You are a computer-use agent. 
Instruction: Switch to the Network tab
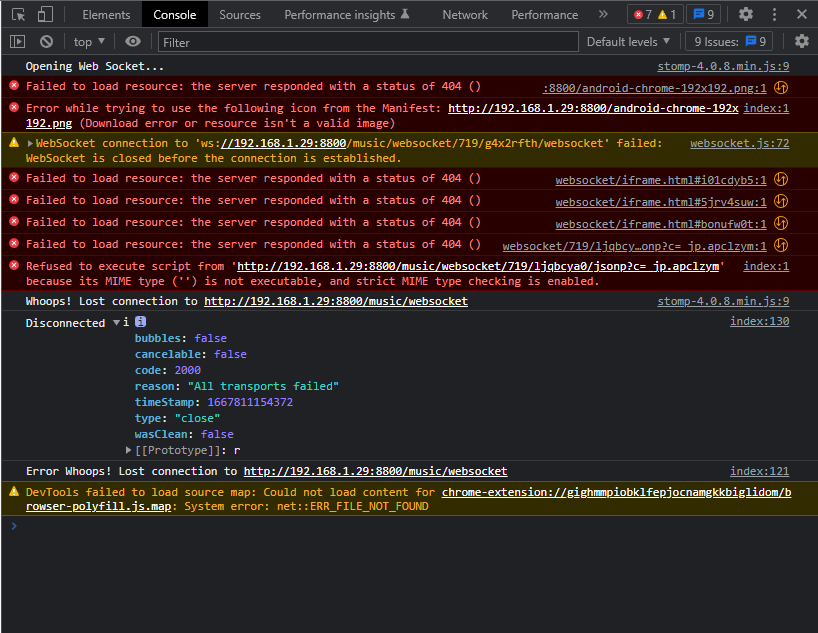[x=465, y=14]
